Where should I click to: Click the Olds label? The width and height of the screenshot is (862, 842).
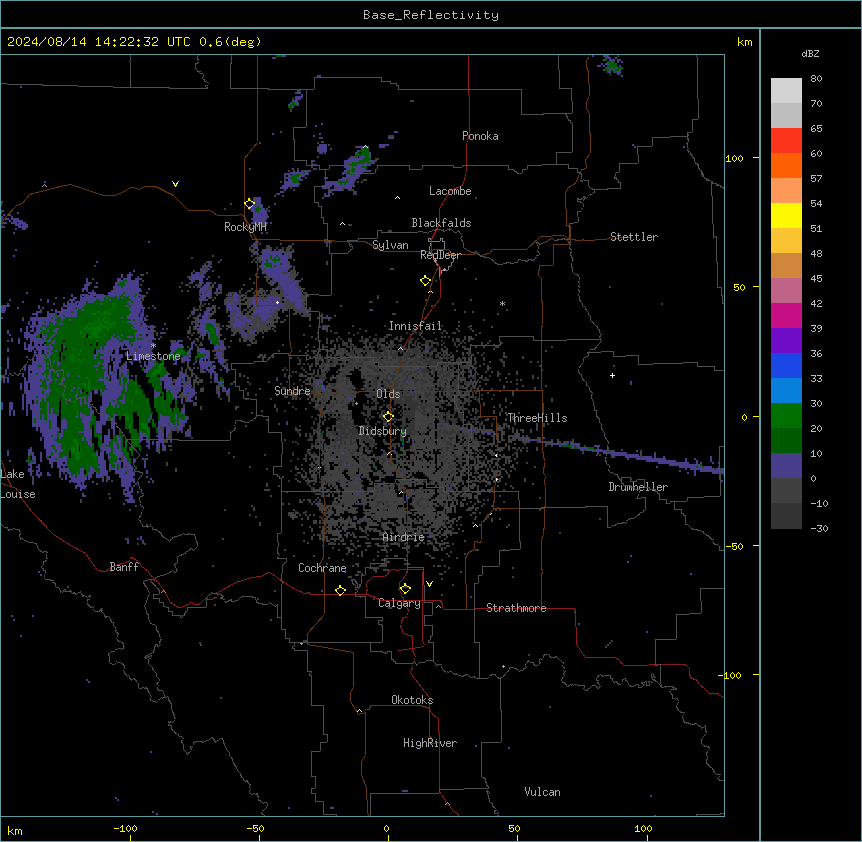coord(388,394)
